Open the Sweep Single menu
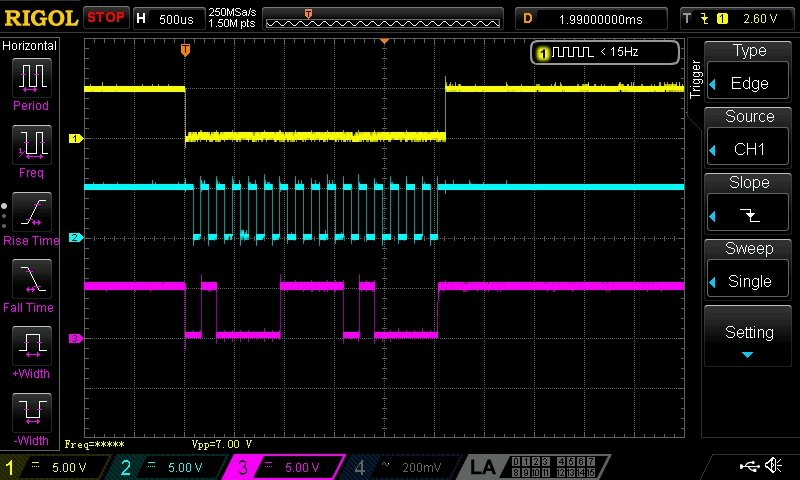This screenshot has height=480, width=800. click(x=748, y=269)
